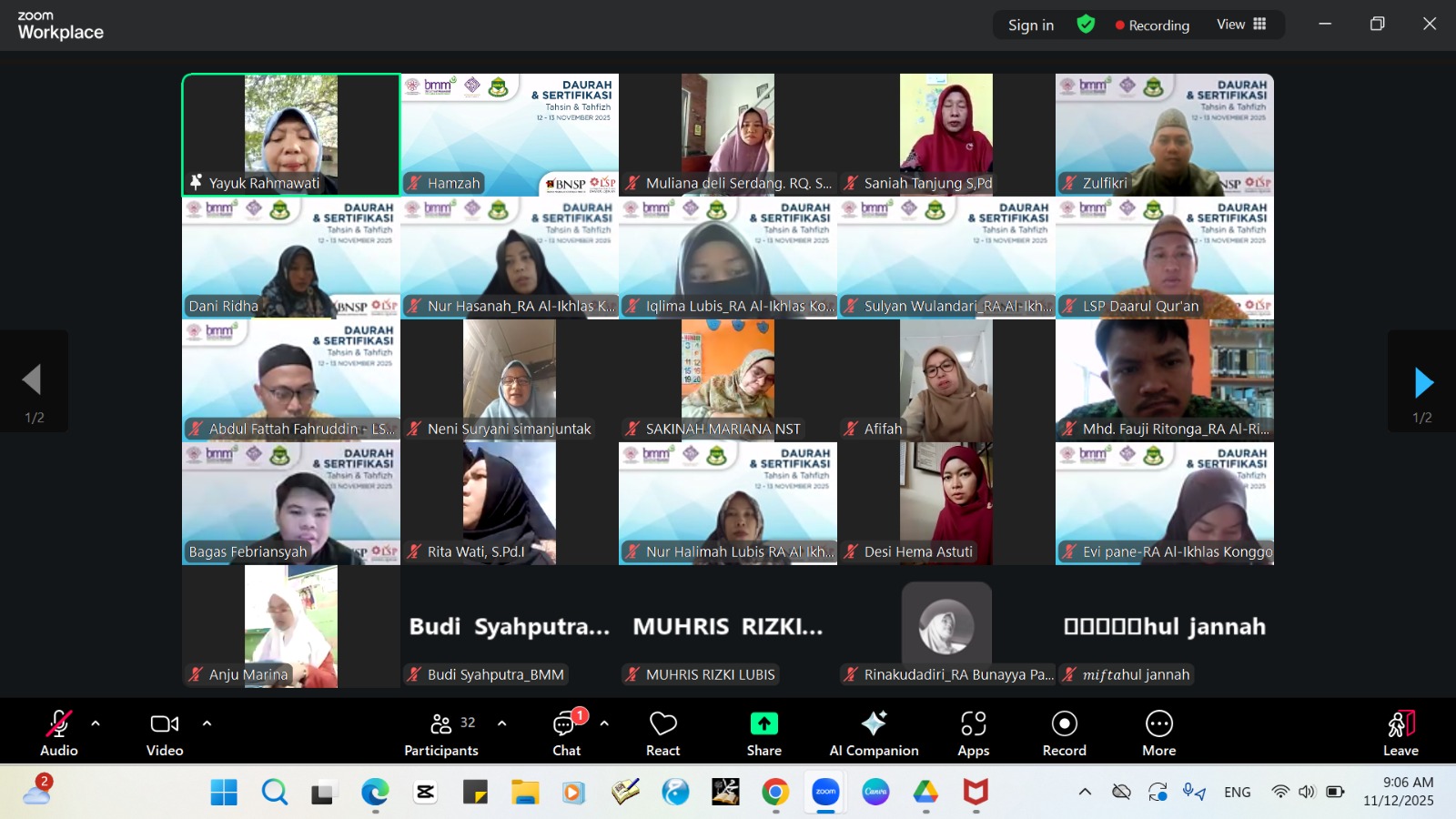This screenshot has width=1456, height=819.
Task: Select Yayuk Rahmawati's video tile
Action: (x=291, y=127)
